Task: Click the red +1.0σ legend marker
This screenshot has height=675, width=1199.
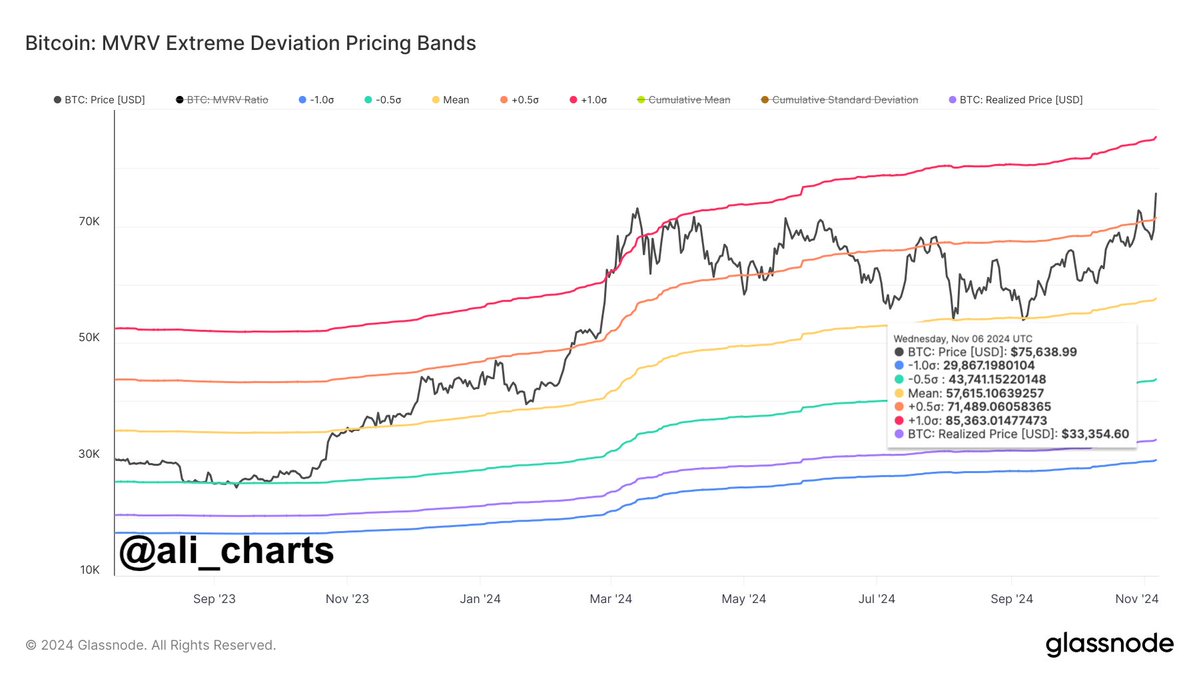Action: [574, 100]
